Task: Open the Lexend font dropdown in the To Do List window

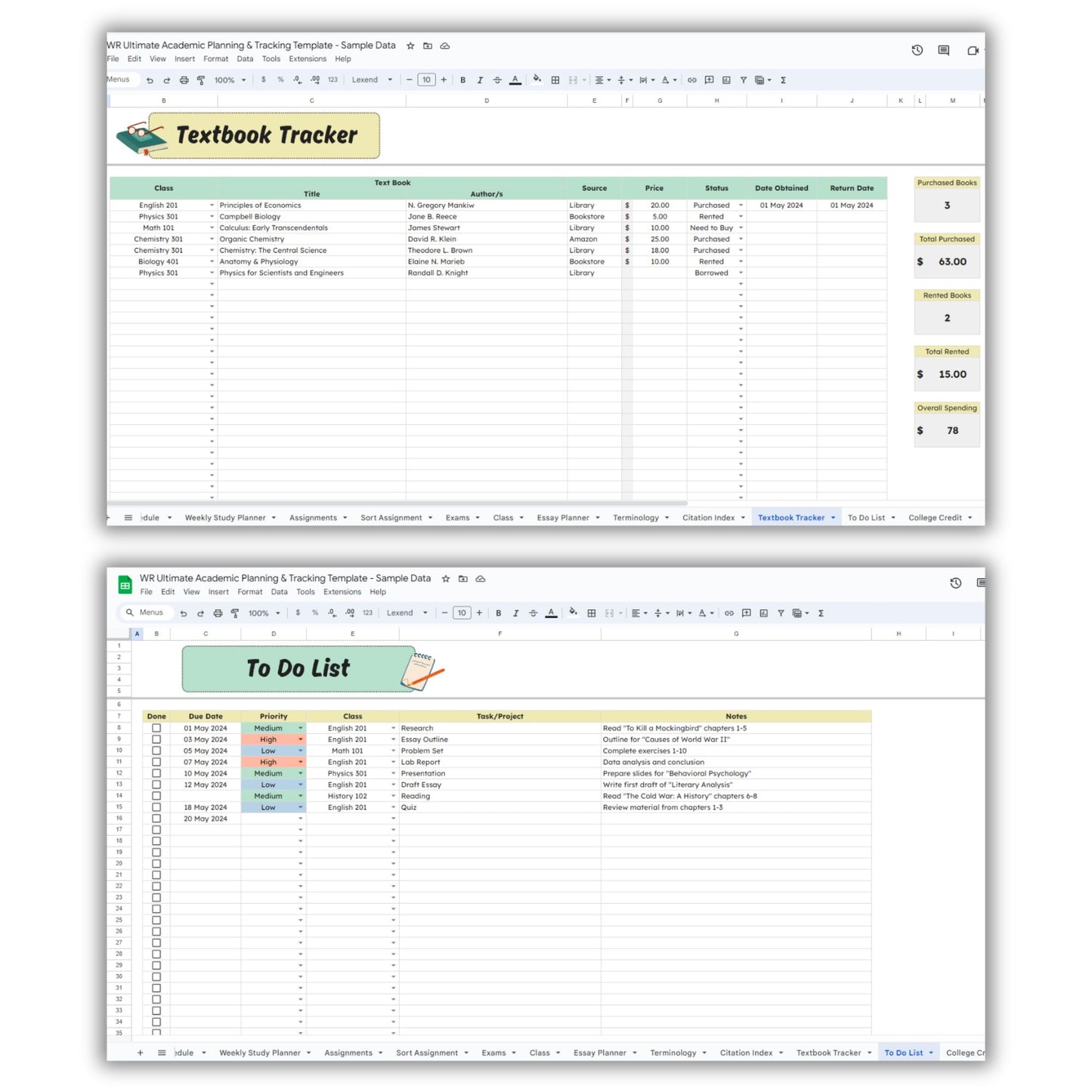Action: 407,613
